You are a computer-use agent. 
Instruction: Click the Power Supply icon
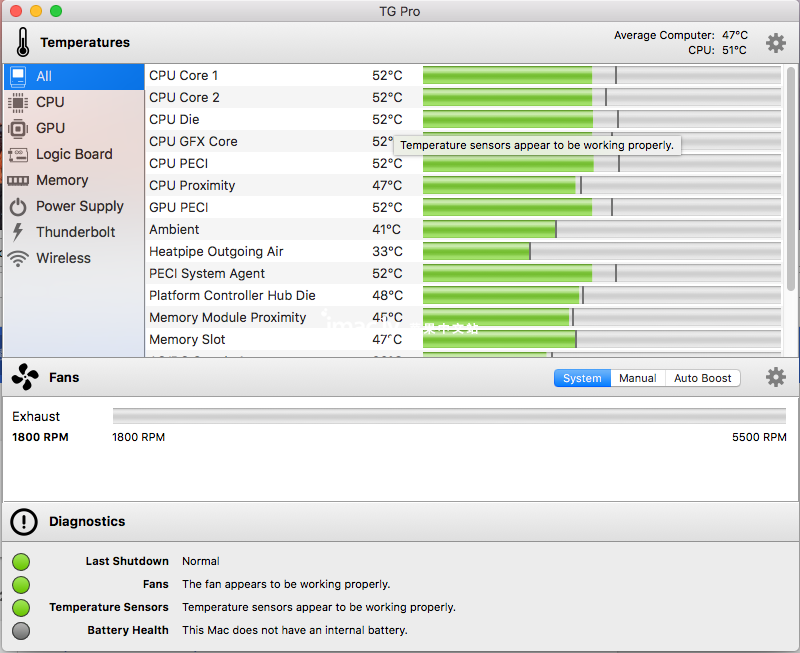pos(18,206)
